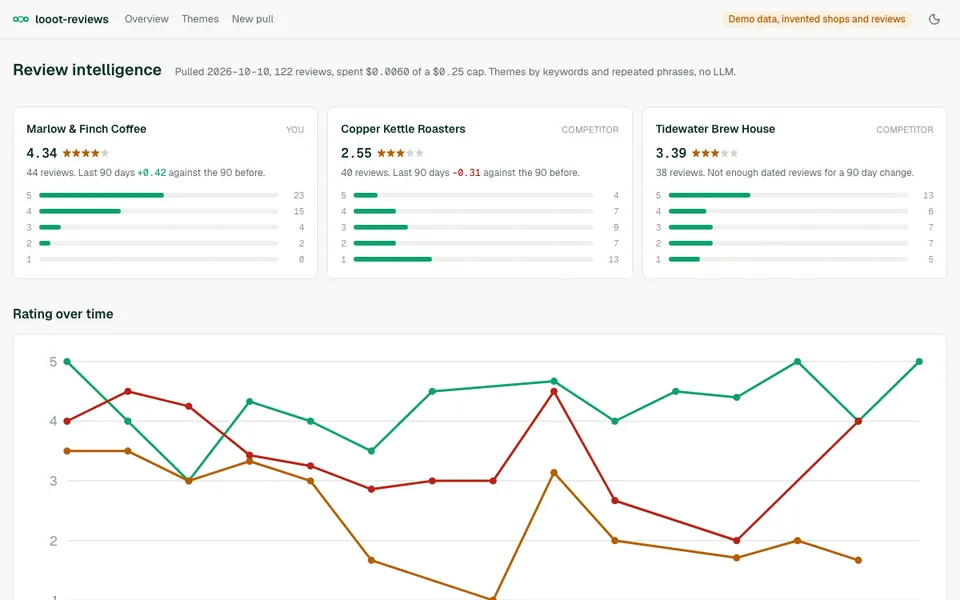Click the last red point on the chart
960x600 pixels.
(858, 421)
